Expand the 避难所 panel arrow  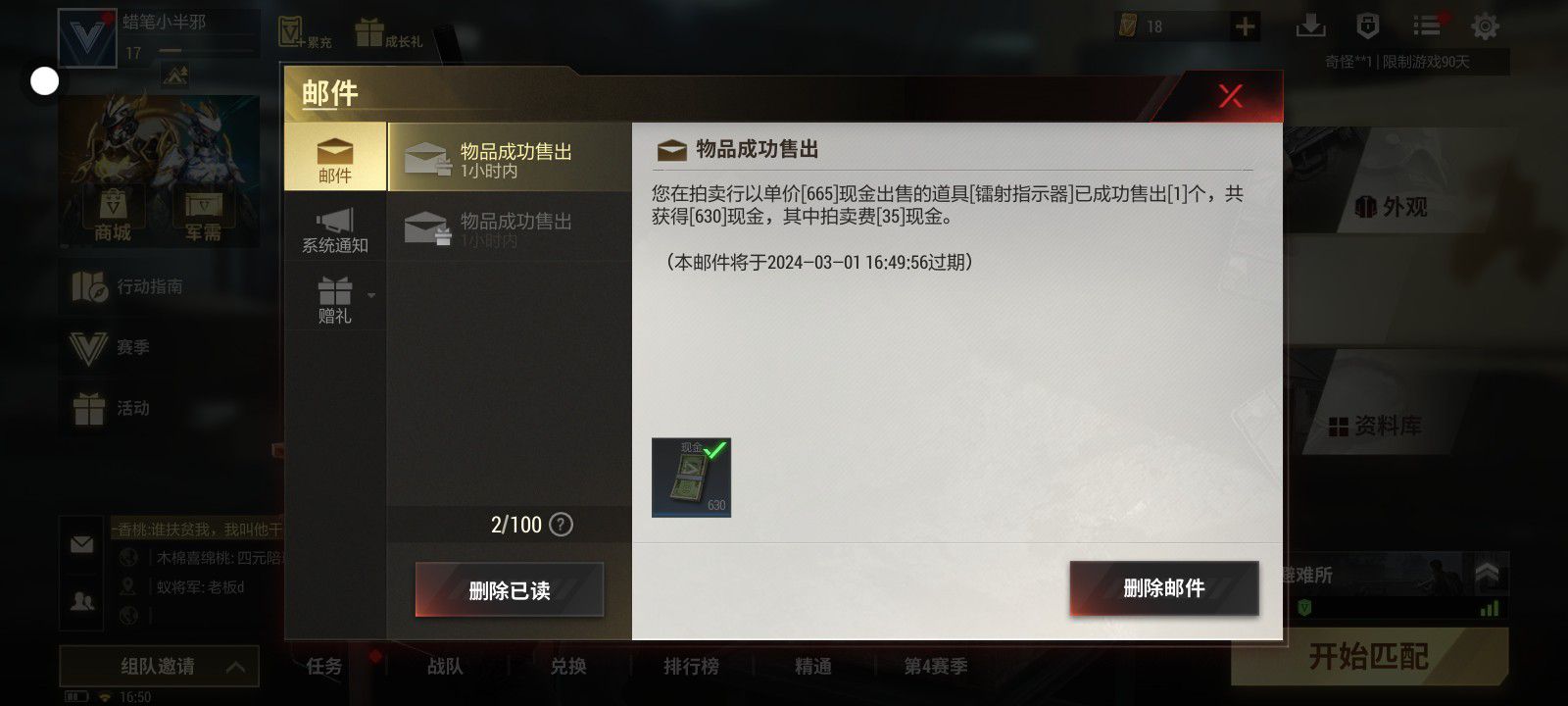click(1487, 573)
